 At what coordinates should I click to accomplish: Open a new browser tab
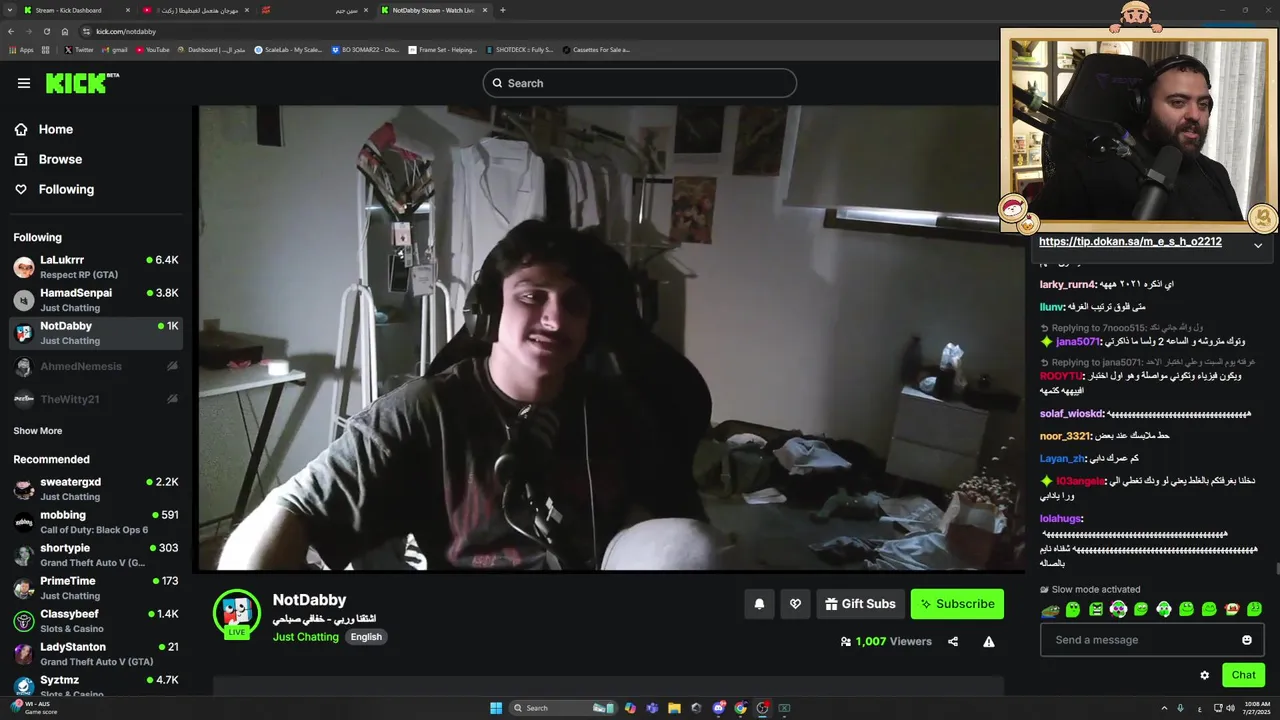(502, 10)
